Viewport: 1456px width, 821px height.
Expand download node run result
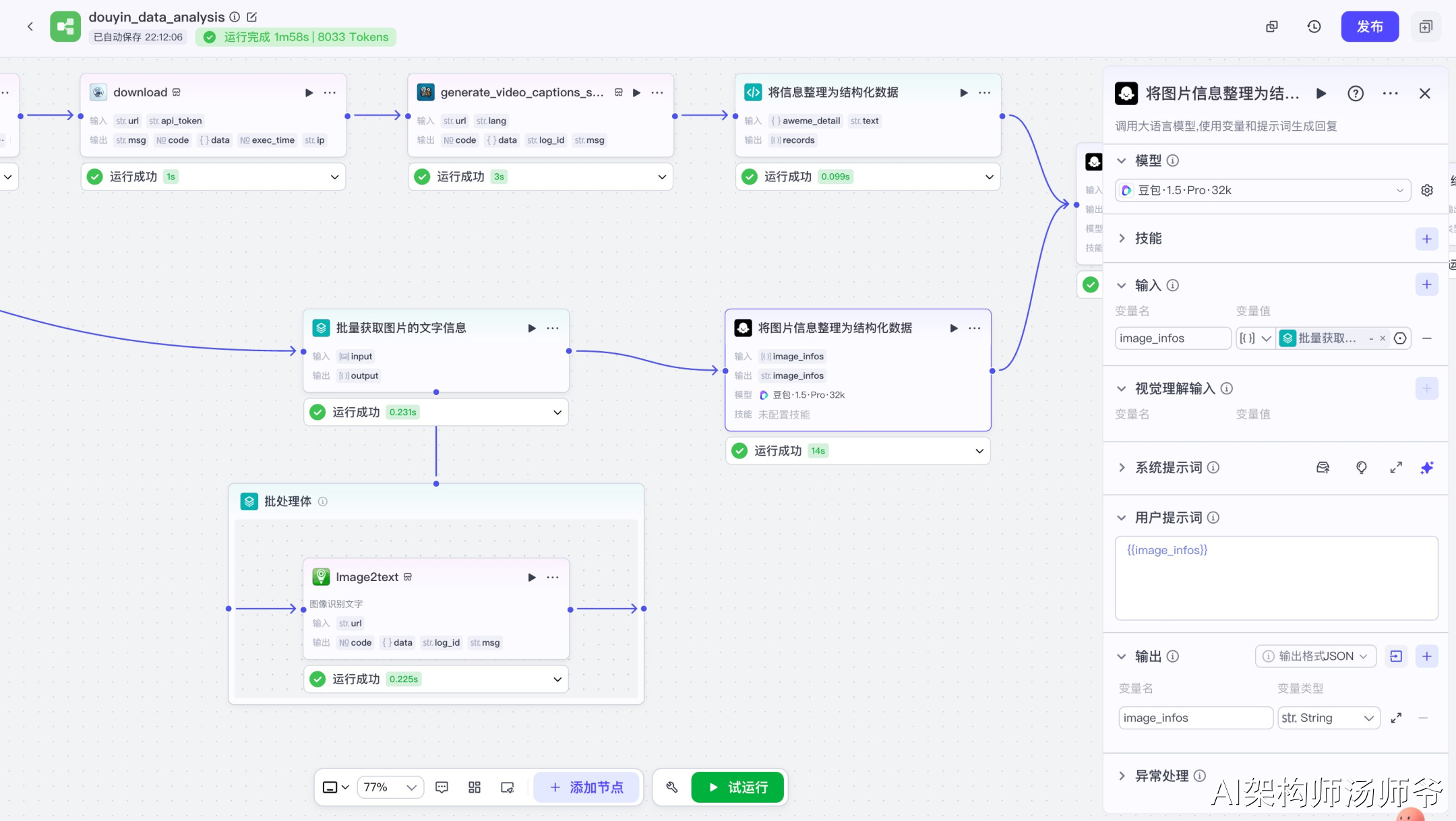pos(334,177)
